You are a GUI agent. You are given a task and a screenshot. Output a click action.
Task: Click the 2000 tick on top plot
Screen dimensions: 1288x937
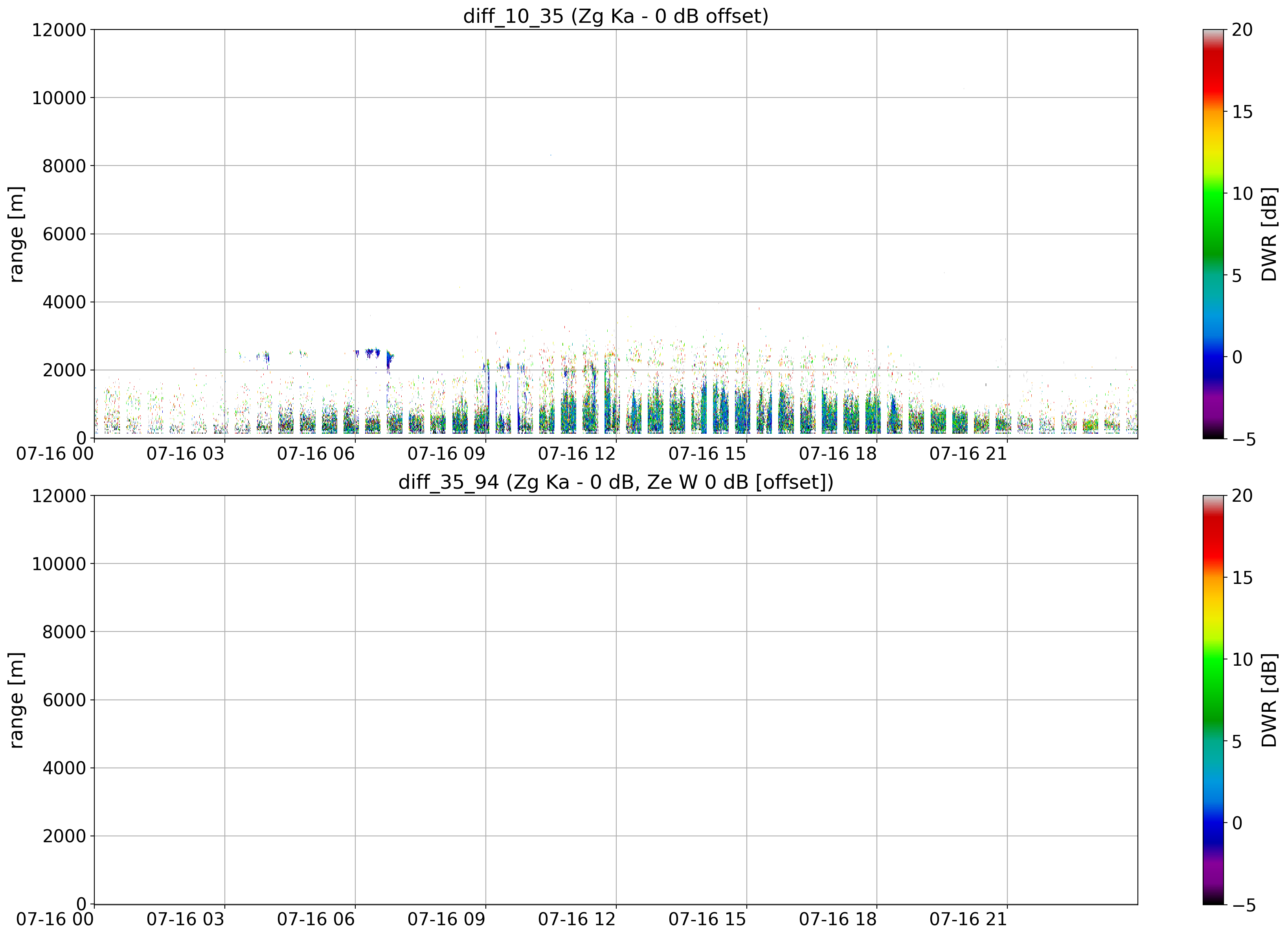(64, 370)
